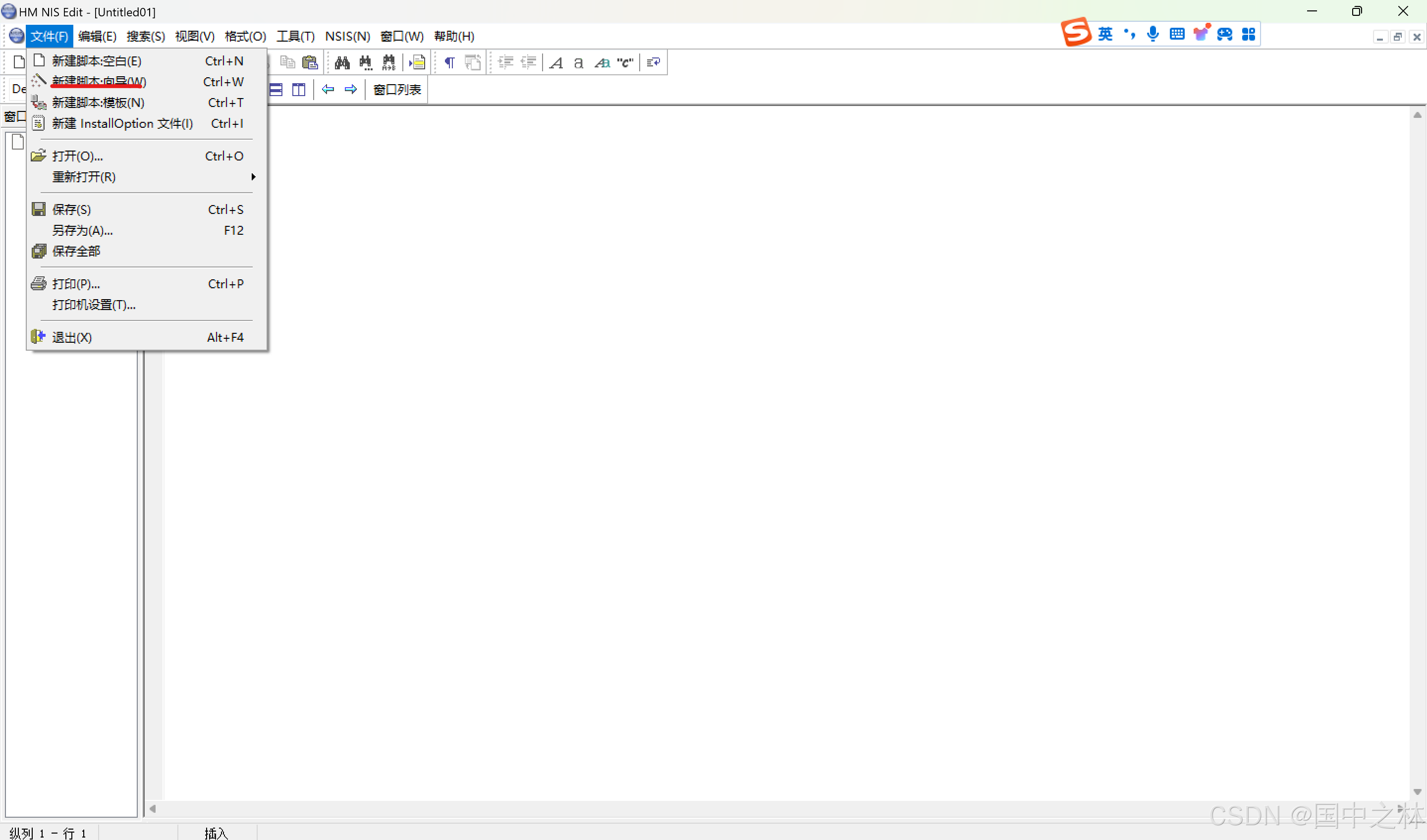Viewport: 1427px width, 840px height.
Task: Click the lowercase a conversion icon
Action: [578, 62]
